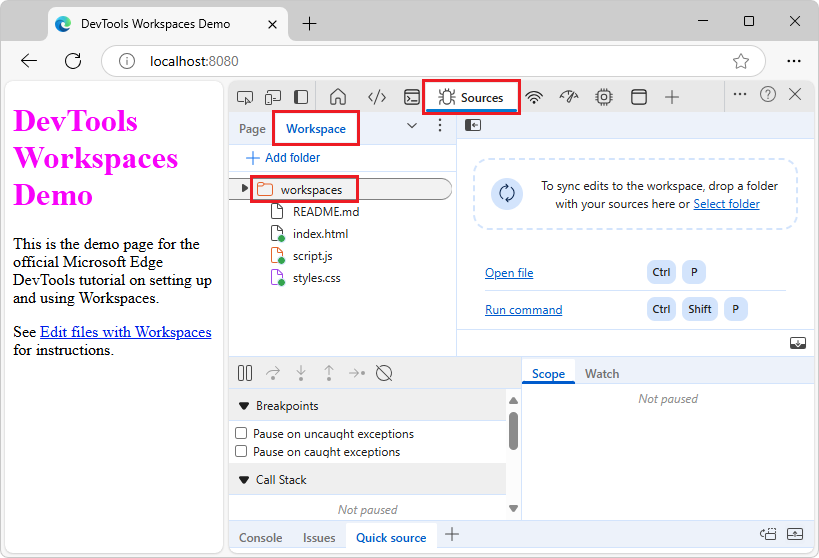
Task: Switch to the Watch tab
Action: tap(602, 374)
